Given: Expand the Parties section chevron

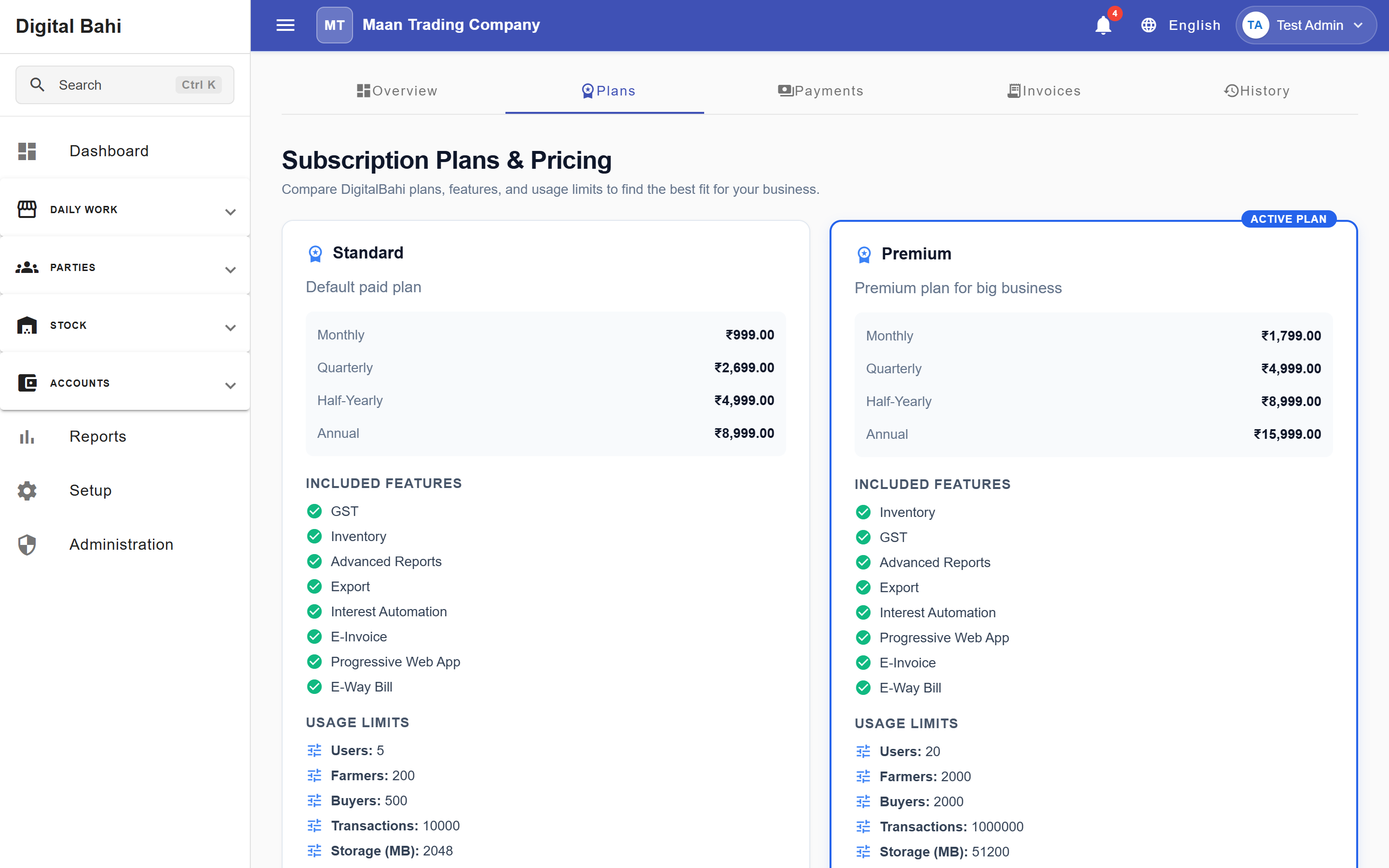Looking at the screenshot, I should click(230, 270).
